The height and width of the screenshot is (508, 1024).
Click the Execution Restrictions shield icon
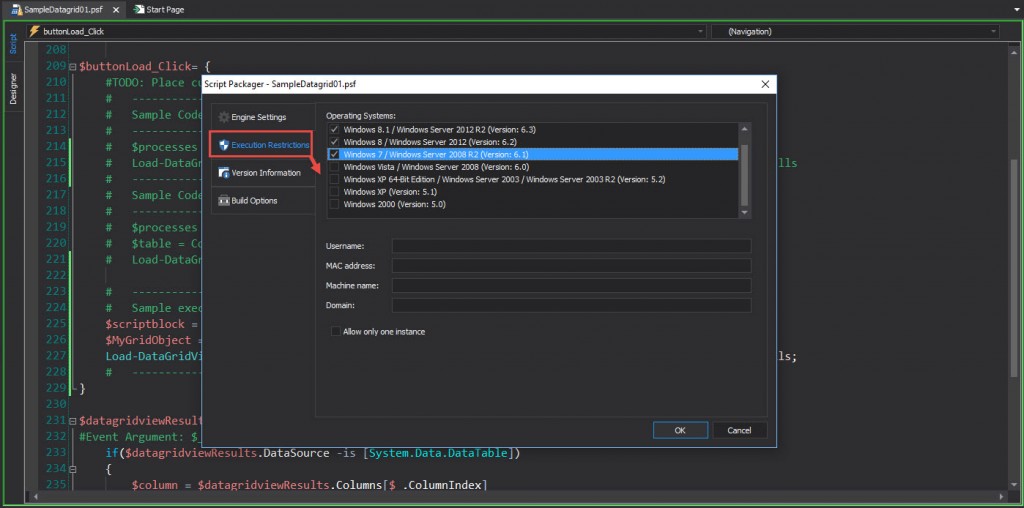(224, 145)
